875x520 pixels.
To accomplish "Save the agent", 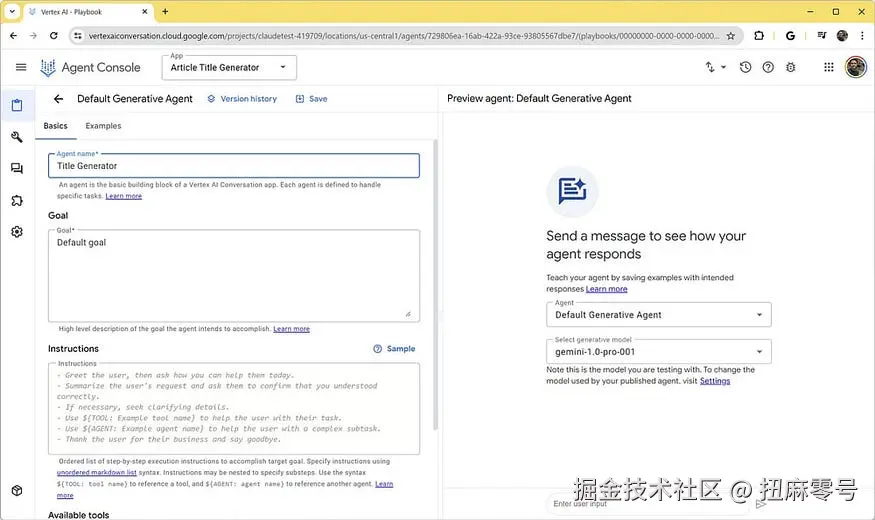I will pos(311,99).
